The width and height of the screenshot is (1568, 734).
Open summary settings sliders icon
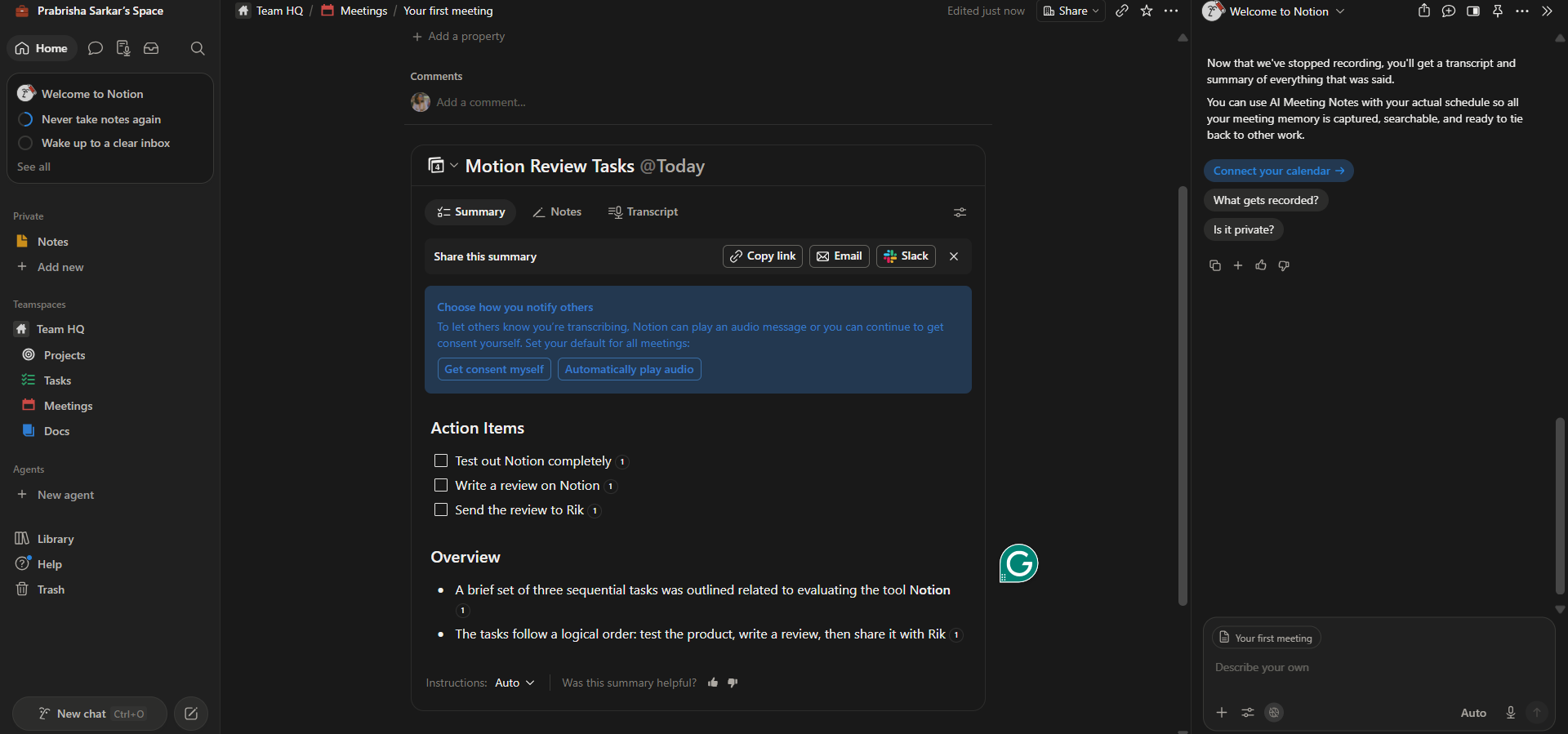click(x=960, y=212)
